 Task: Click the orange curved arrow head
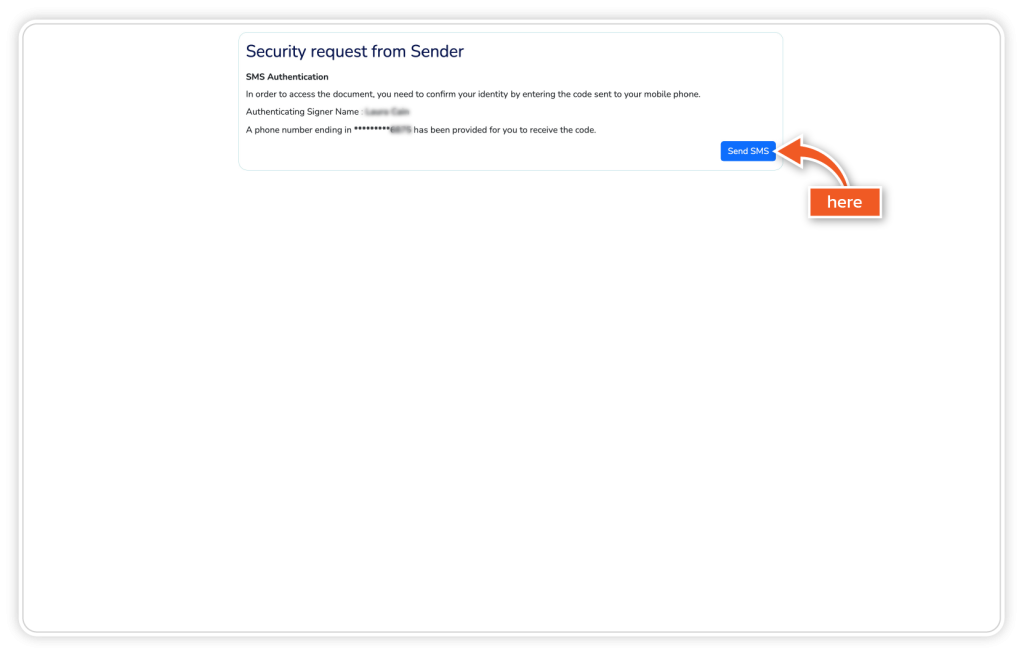point(786,151)
